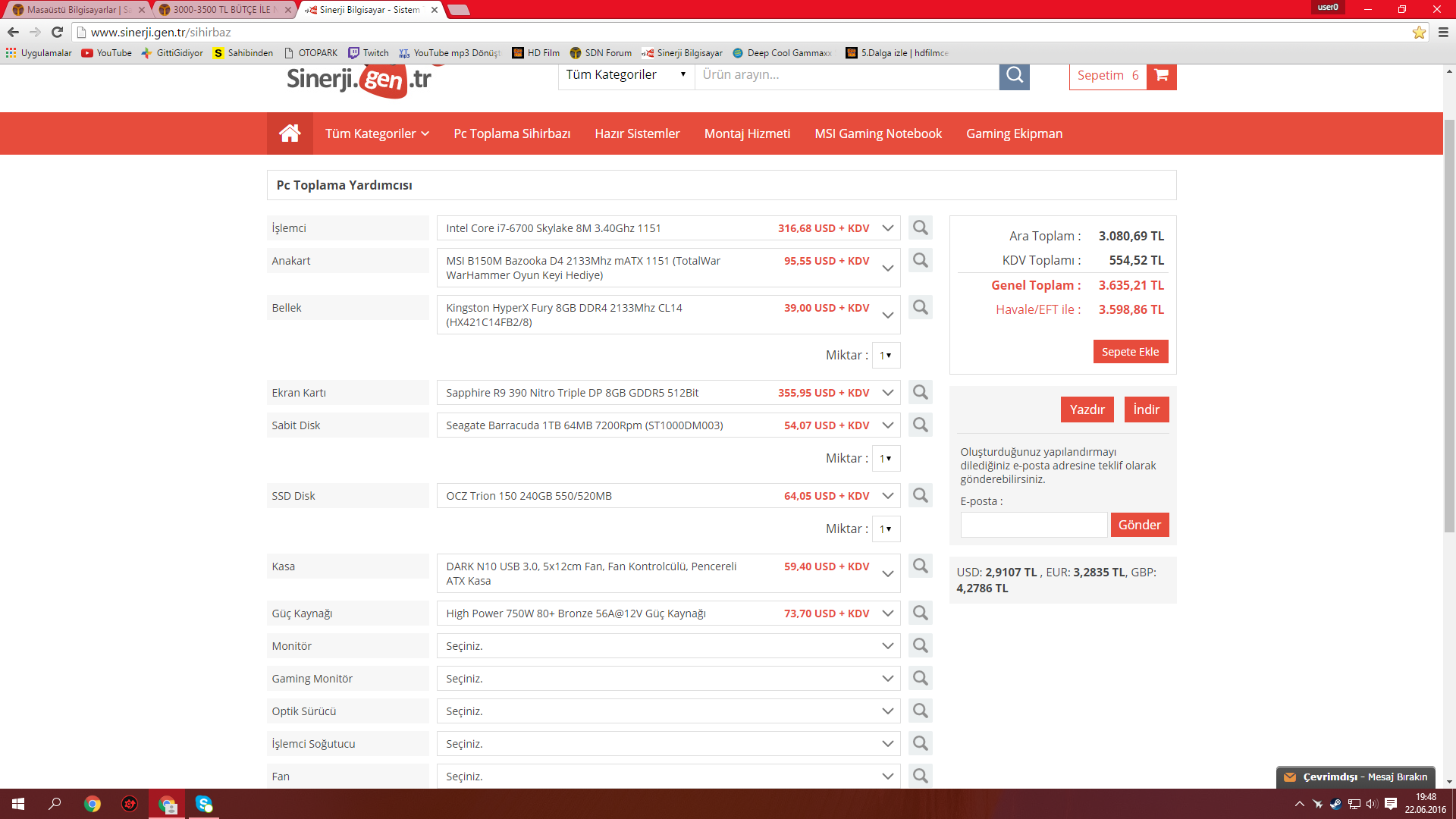1456x819 pixels.
Task: Open Ekran Kartı dropdown with Sapphire R9 390
Action: pyautogui.click(x=668, y=393)
